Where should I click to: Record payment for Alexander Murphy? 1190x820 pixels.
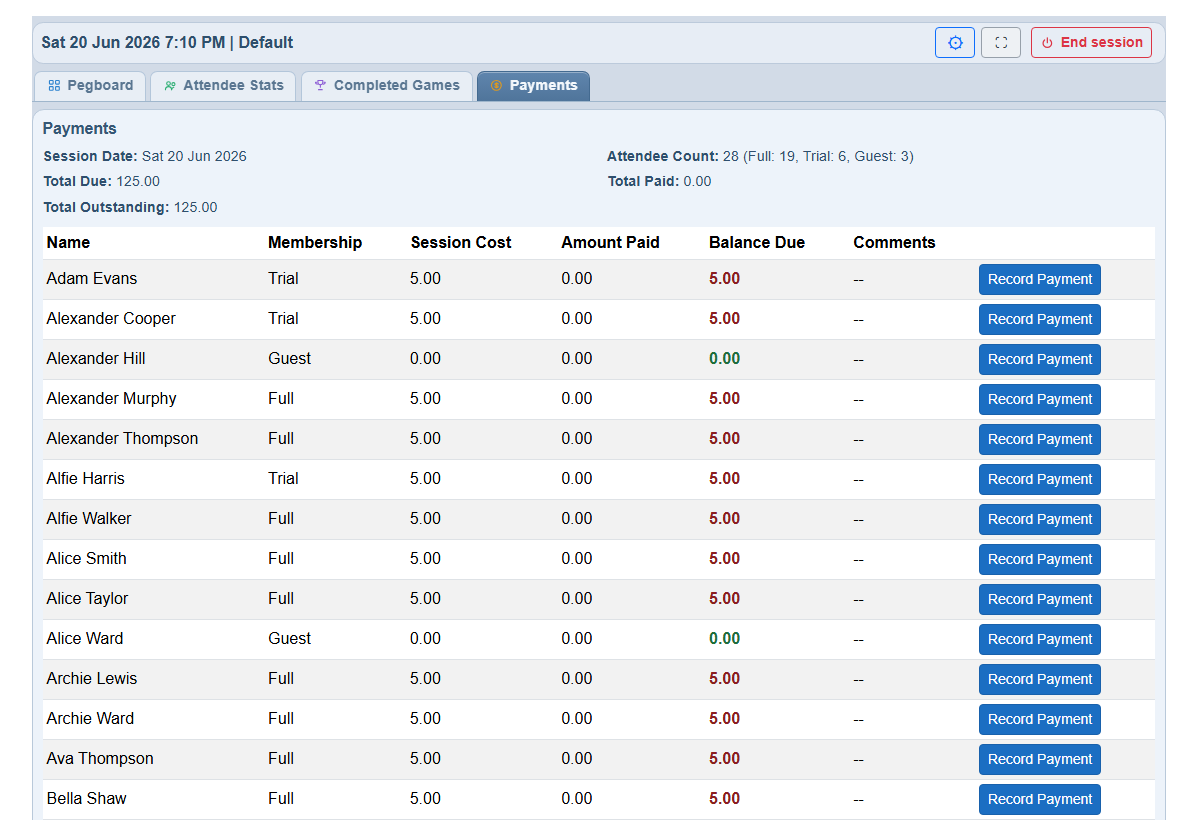(1040, 399)
